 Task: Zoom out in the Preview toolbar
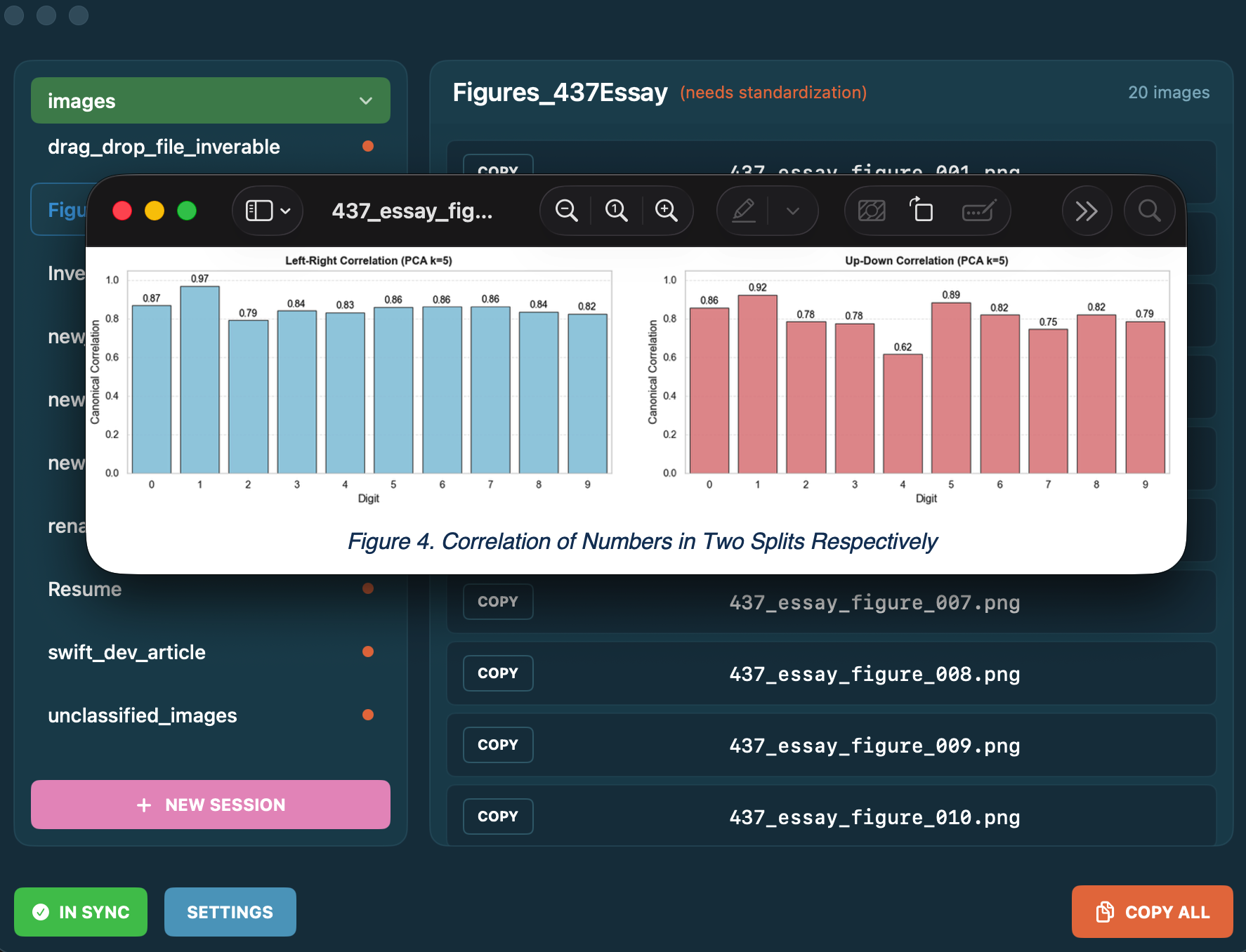coord(566,211)
